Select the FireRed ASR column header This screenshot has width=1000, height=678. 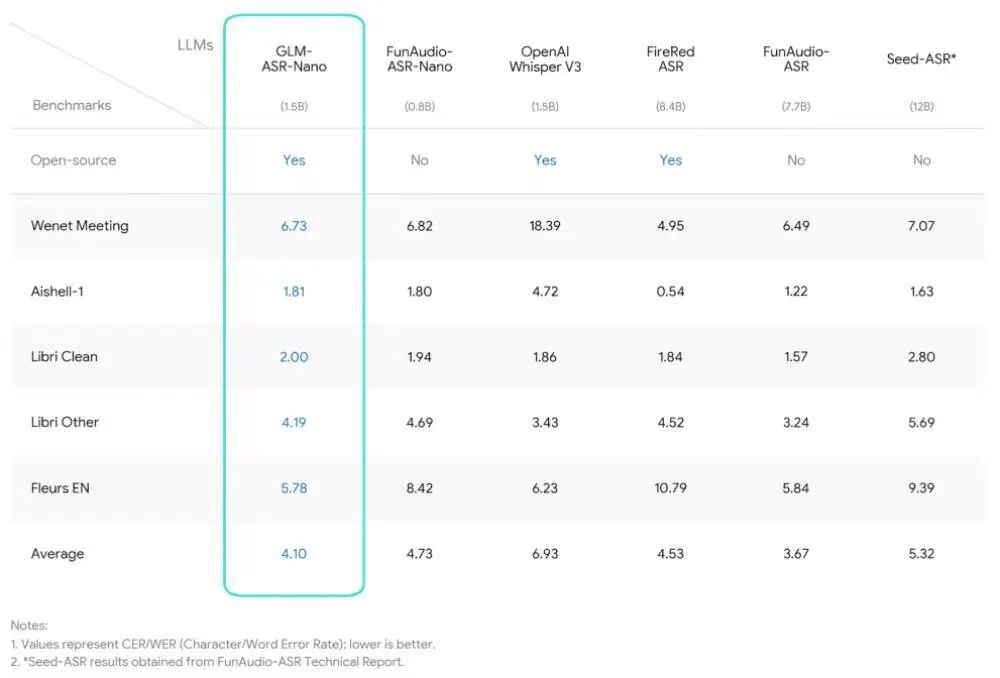click(670, 59)
